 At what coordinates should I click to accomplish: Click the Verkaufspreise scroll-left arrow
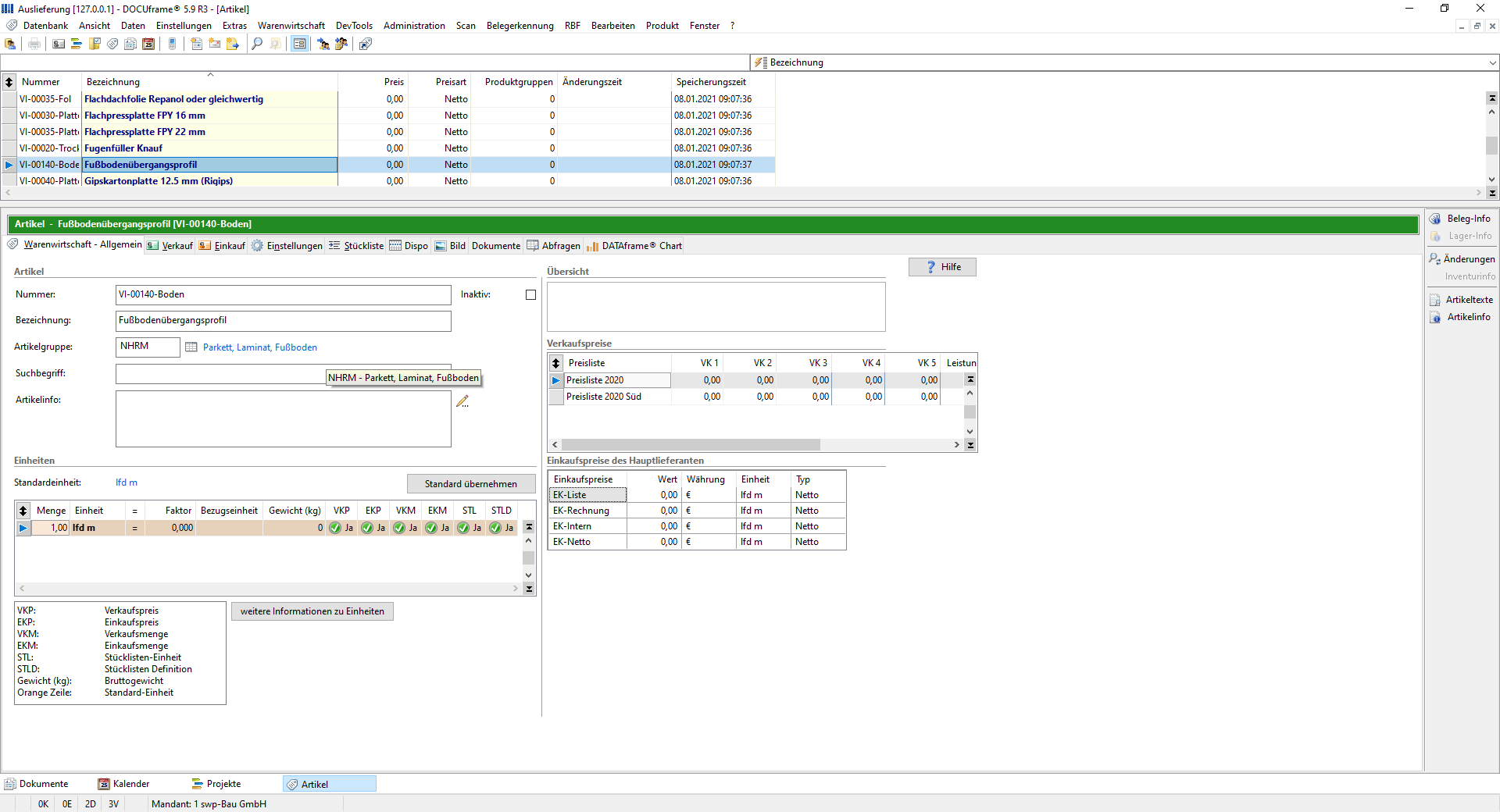[555, 445]
